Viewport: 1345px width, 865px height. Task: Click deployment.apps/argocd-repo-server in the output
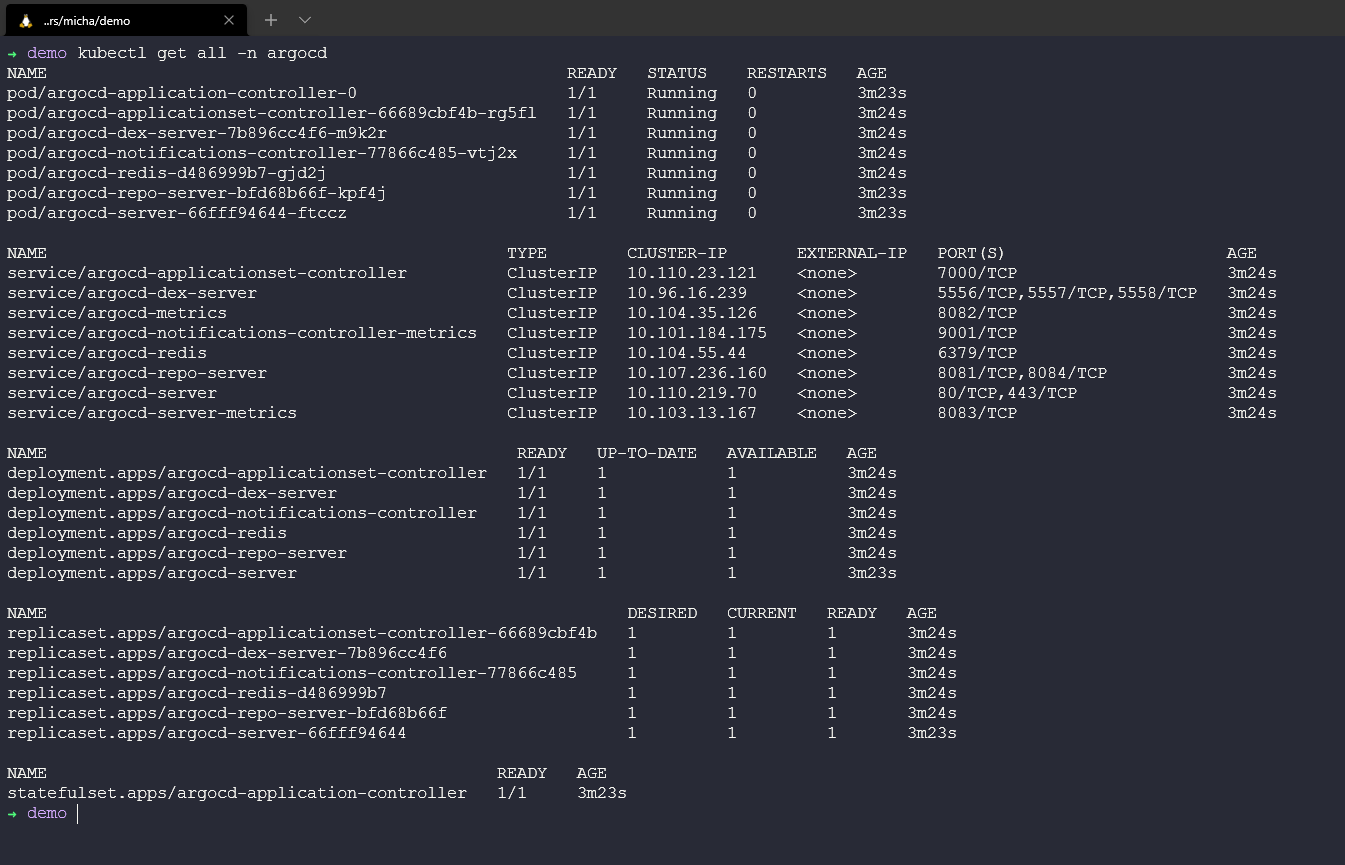pos(176,553)
